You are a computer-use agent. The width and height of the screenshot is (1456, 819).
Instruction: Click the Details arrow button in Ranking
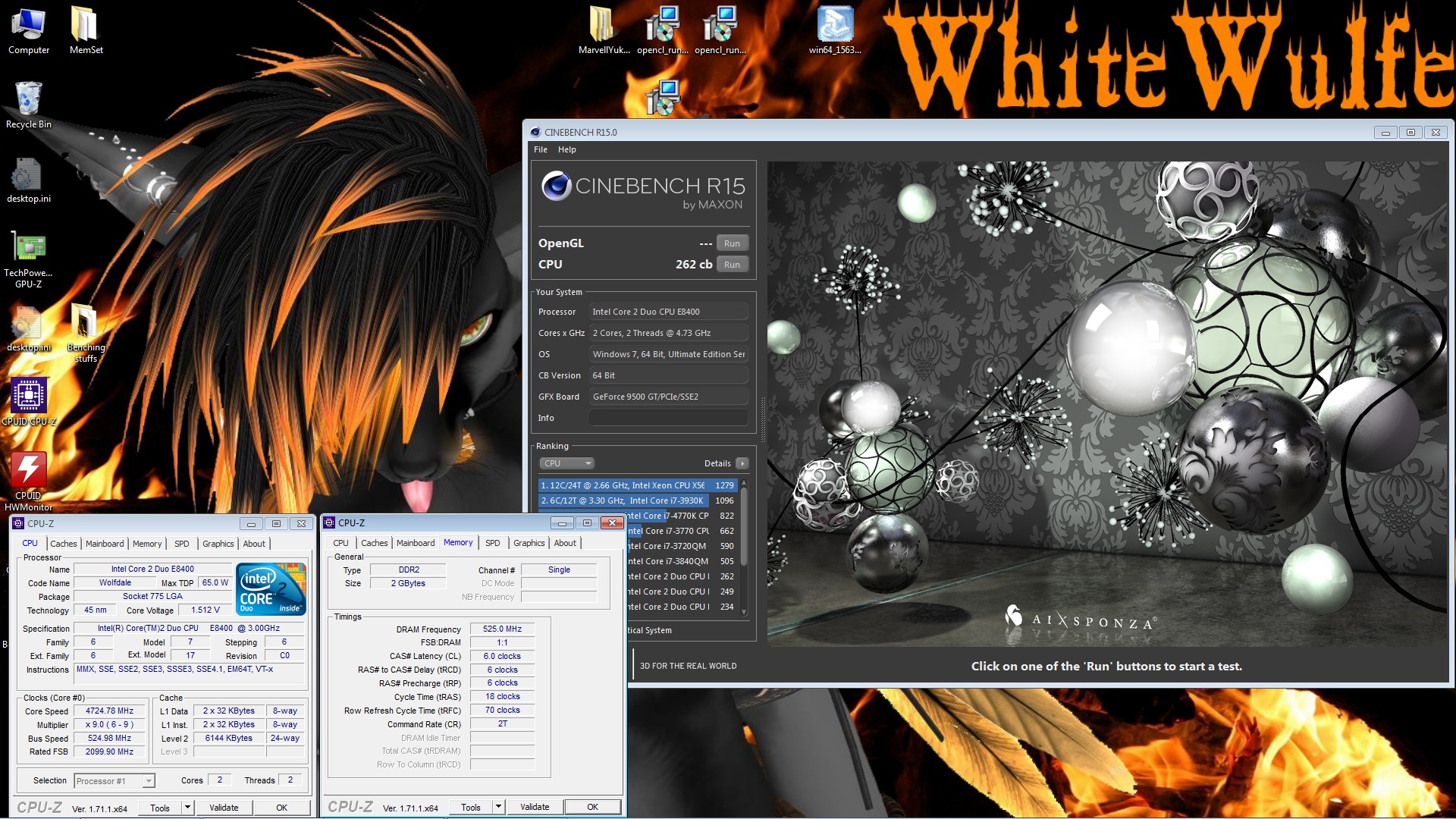(742, 463)
